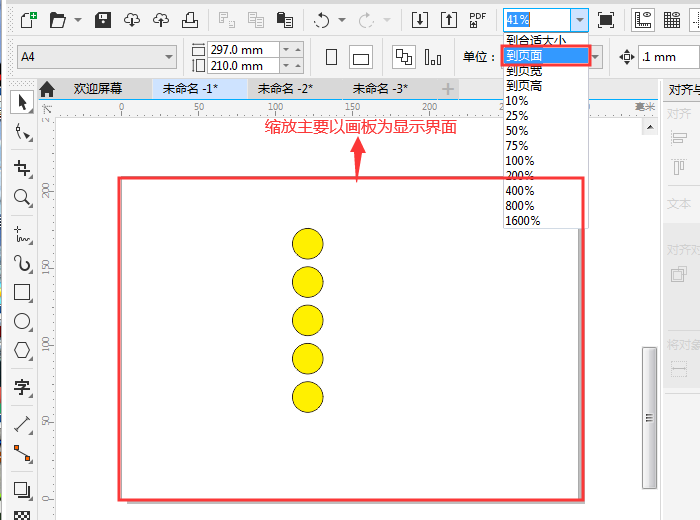The image size is (700, 520).
Task: Click the Save floppy disk icon
Action: [x=103, y=20]
